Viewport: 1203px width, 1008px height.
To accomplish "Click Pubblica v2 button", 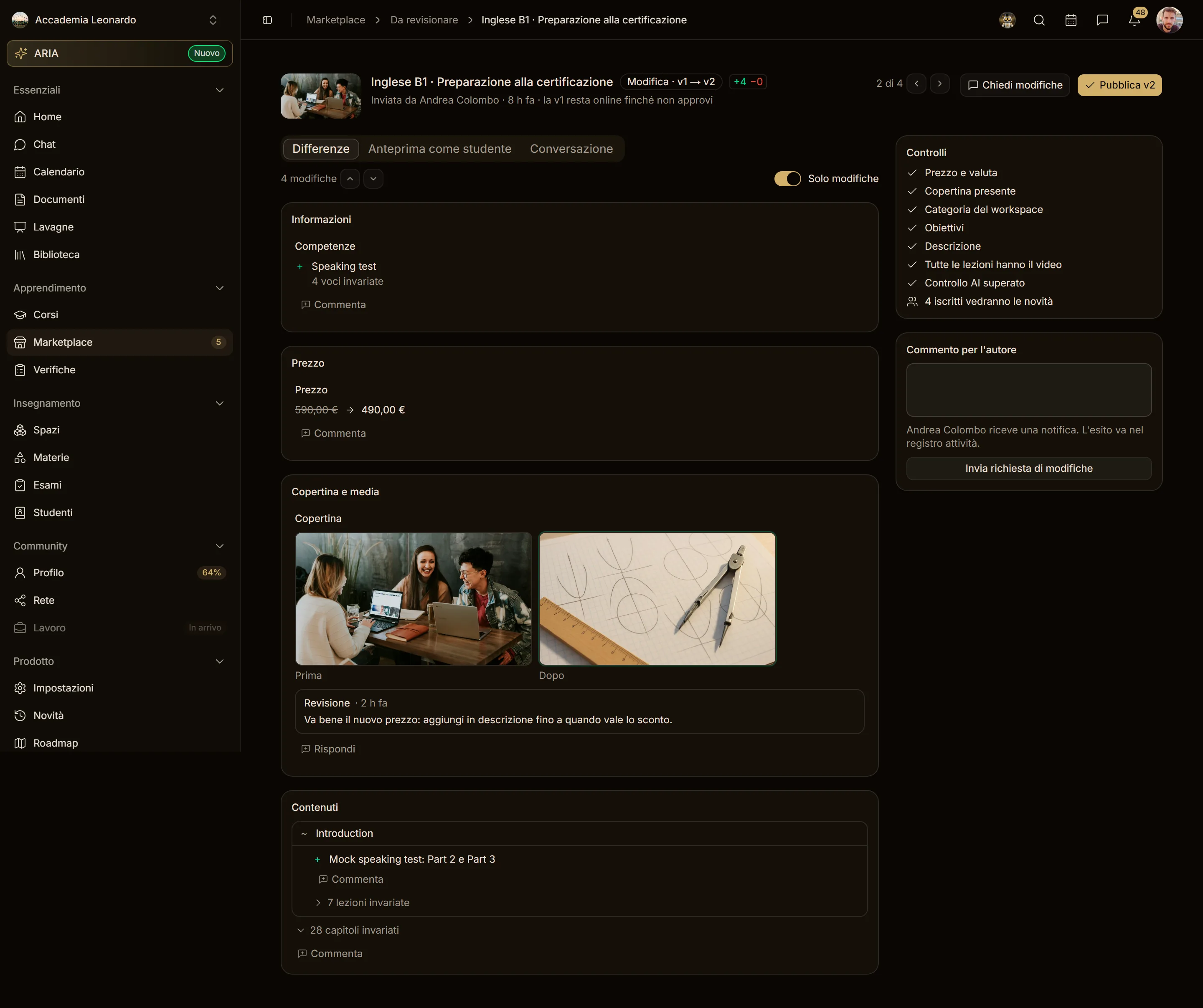I will pos(1119,85).
